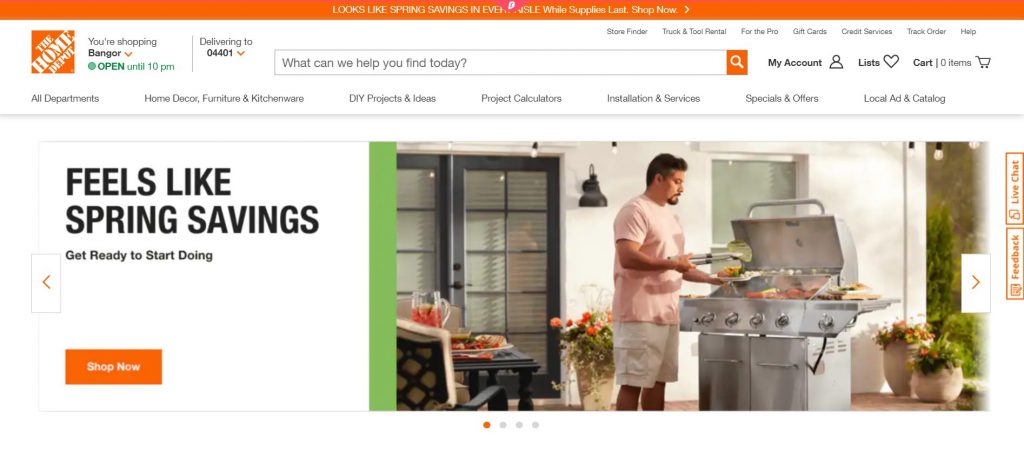Open Specials & Offers menu
This screenshot has height=458, width=1024.
tap(782, 99)
